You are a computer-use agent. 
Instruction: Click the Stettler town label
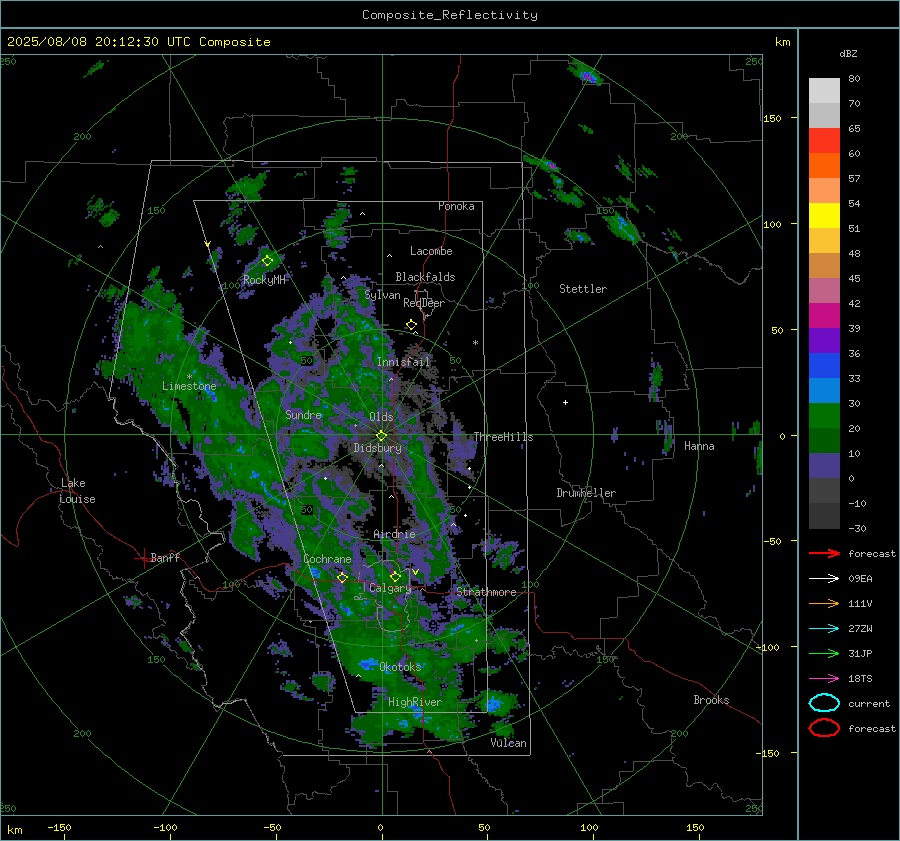tap(583, 289)
